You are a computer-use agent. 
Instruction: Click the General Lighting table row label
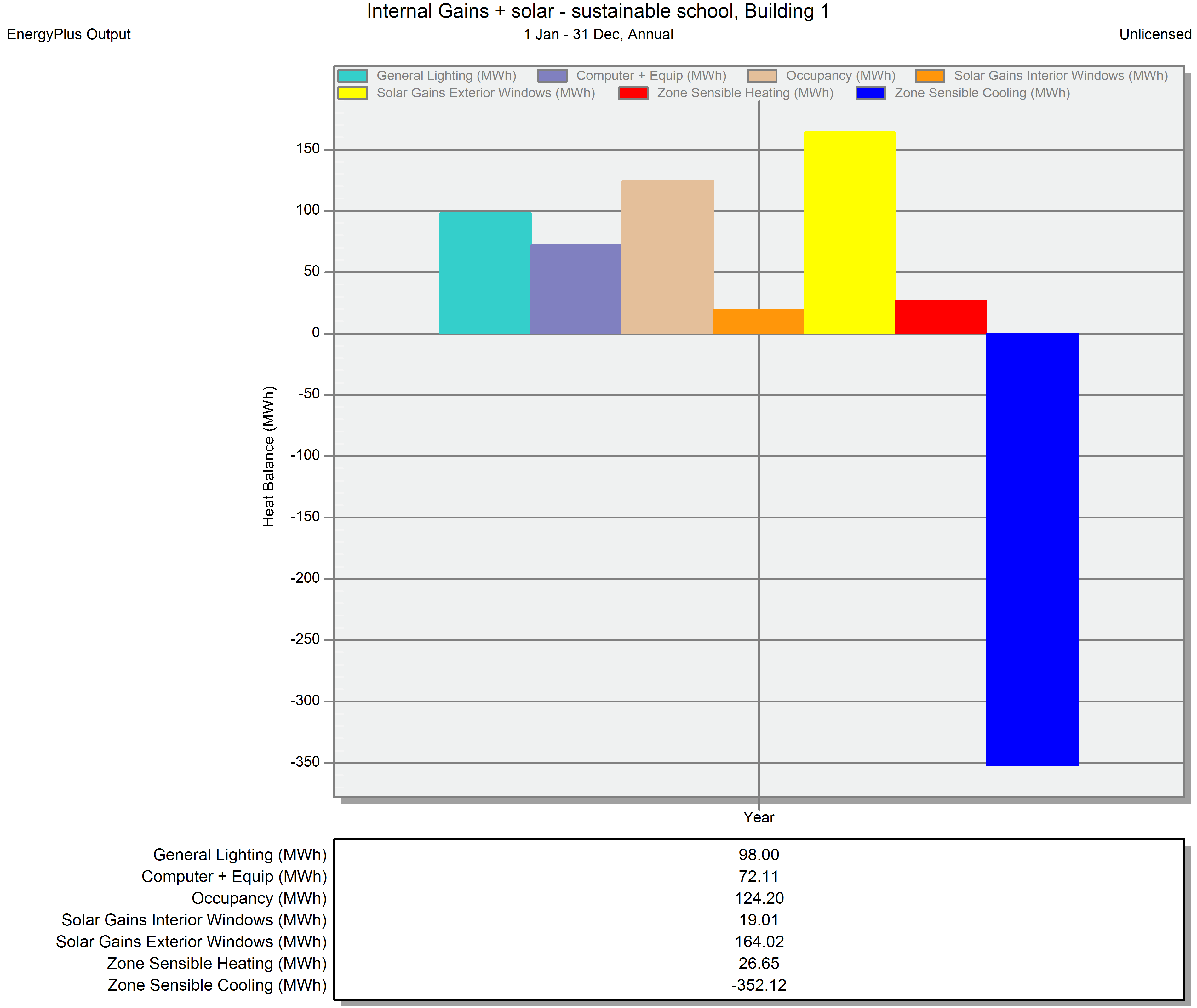(240, 855)
